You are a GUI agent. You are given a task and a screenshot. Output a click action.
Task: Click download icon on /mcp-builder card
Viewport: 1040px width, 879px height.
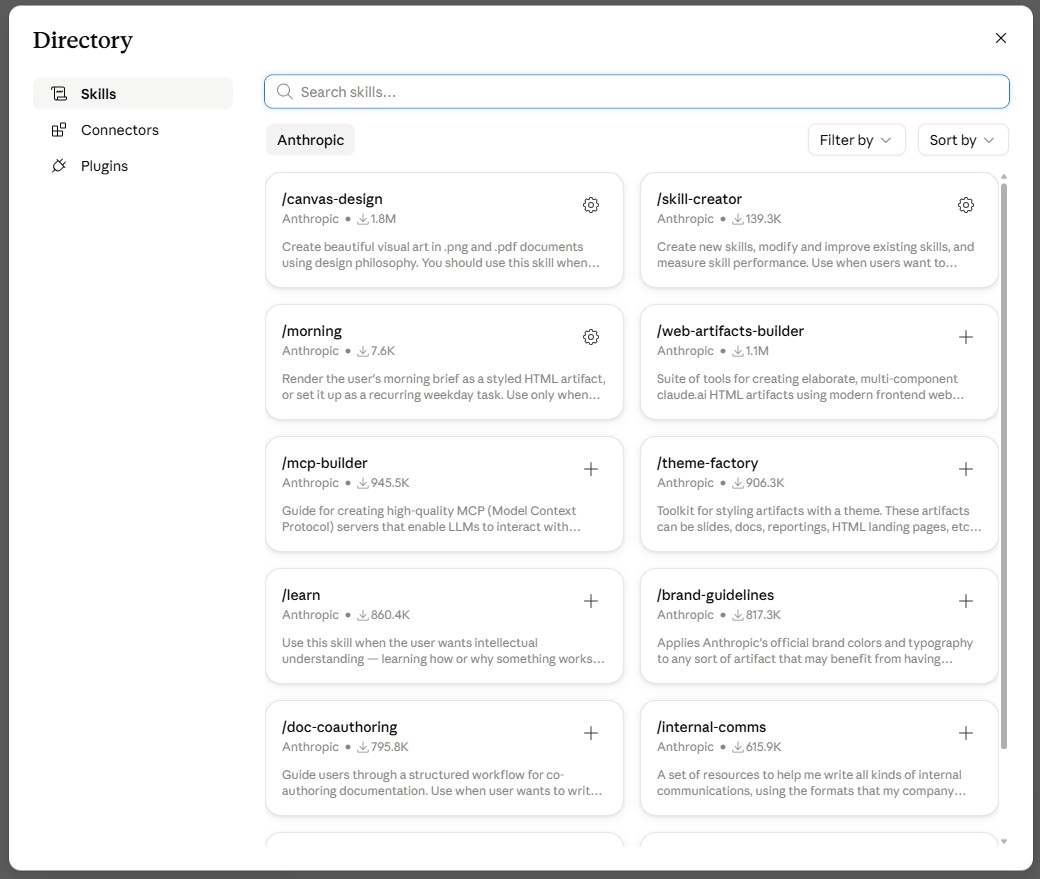(x=363, y=483)
